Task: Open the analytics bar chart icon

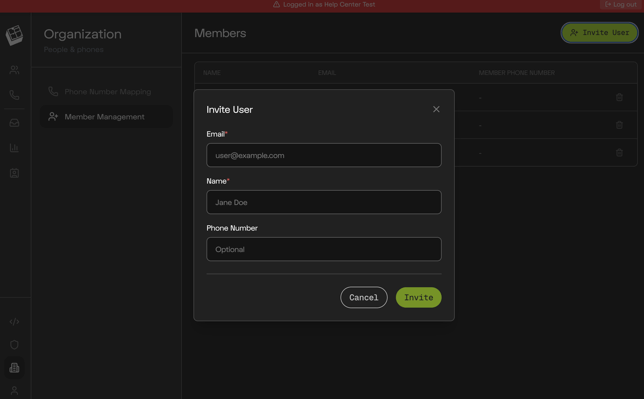Action: click(14, 148)
